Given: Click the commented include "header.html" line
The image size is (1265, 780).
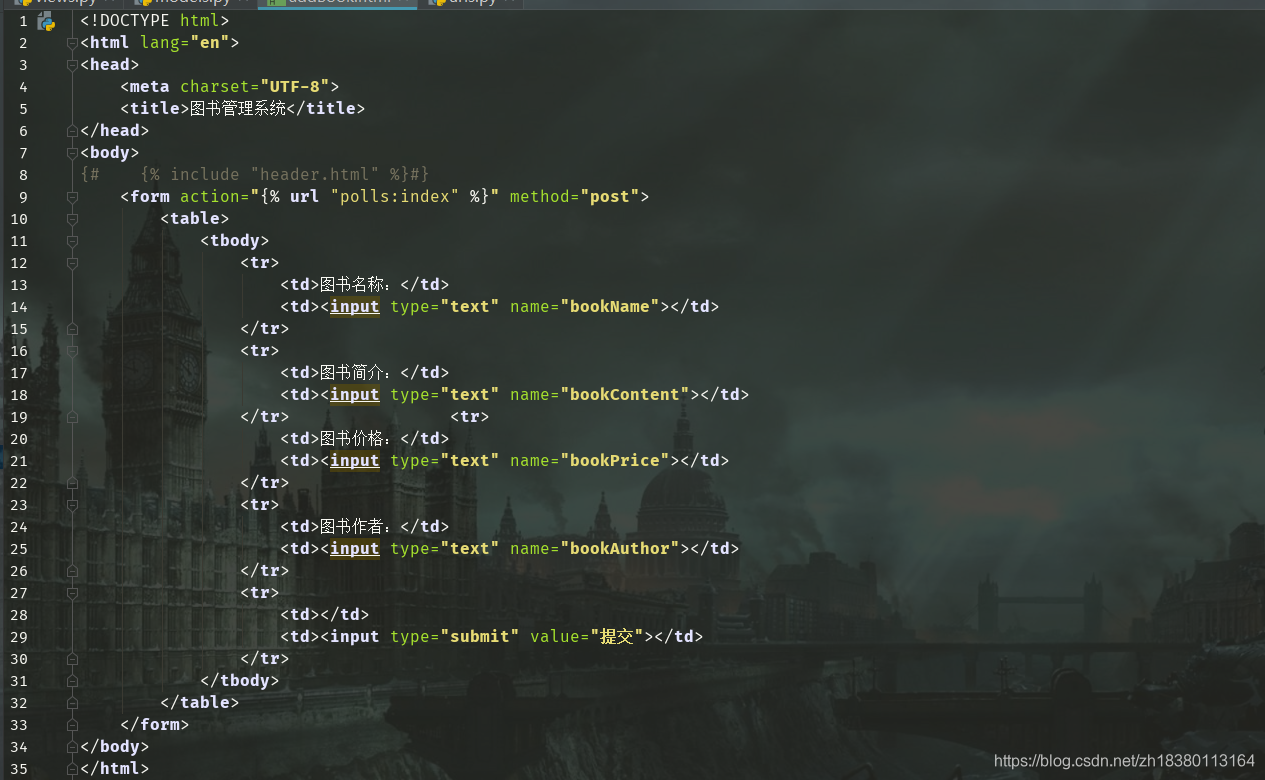Looking at the screenshot, I should coord(255,175).
